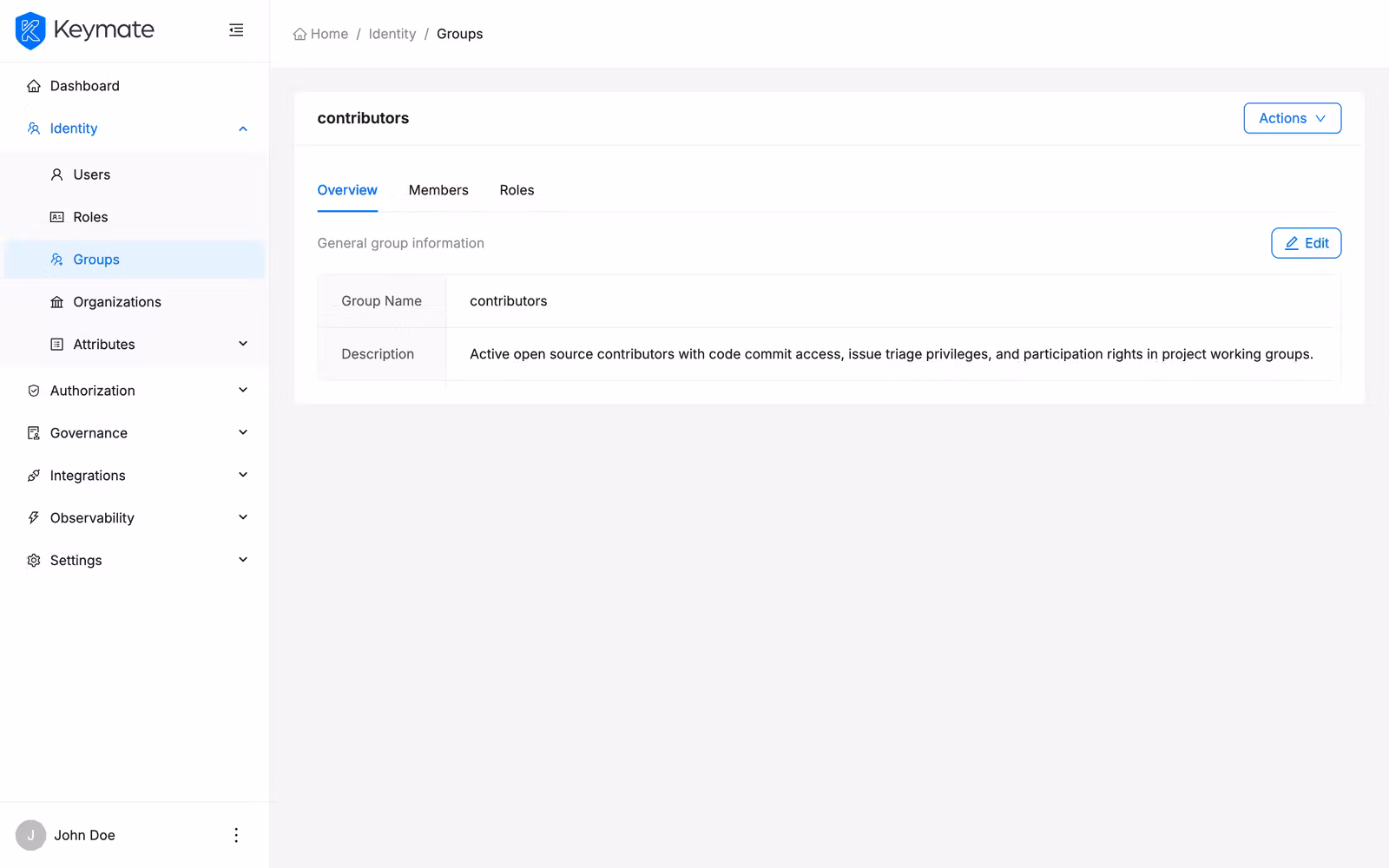
Task: Expand the Authorization section
Action: [243, 391]
